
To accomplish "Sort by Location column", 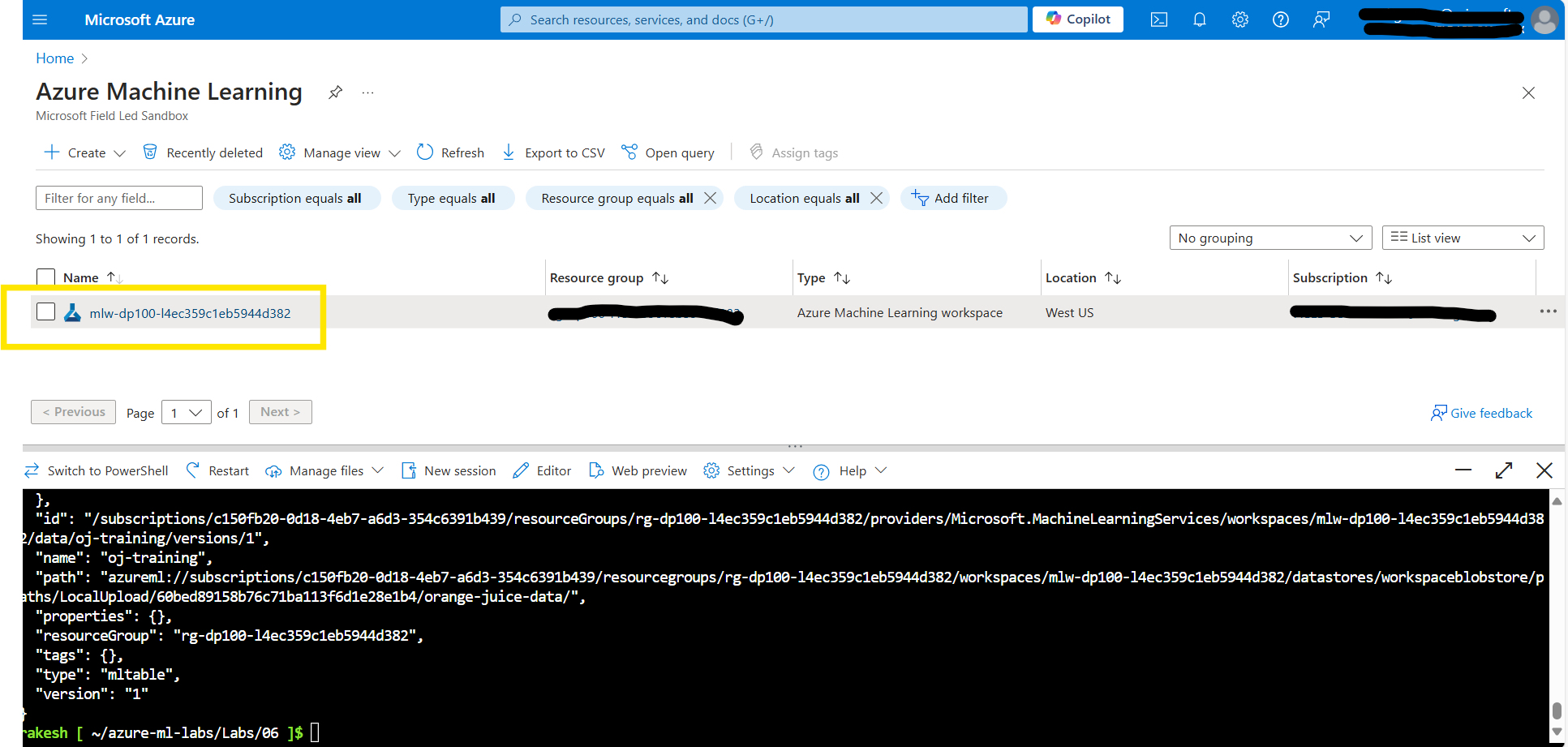I will (1083, 277).
